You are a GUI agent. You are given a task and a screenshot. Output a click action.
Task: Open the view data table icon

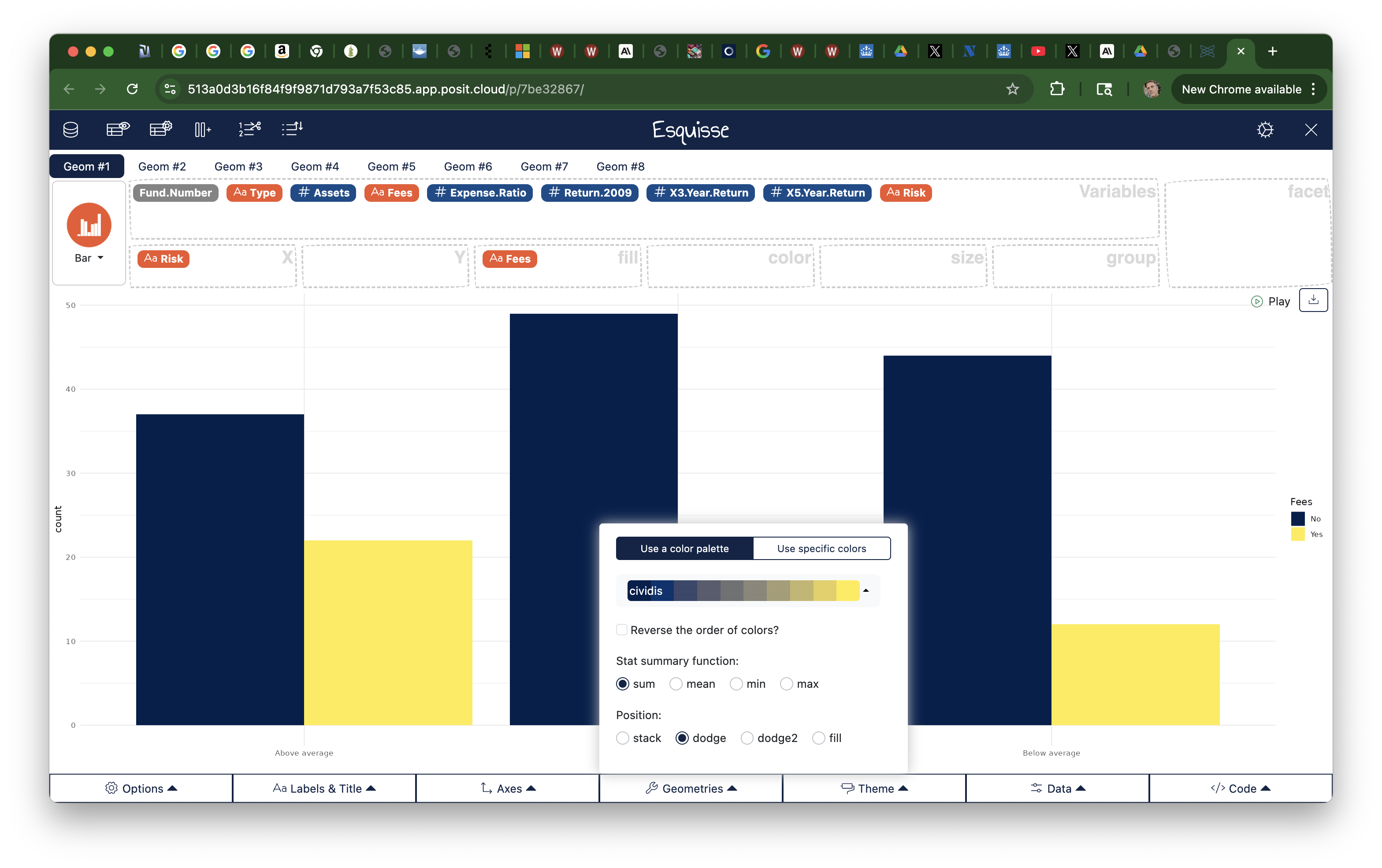coord(118,130)
